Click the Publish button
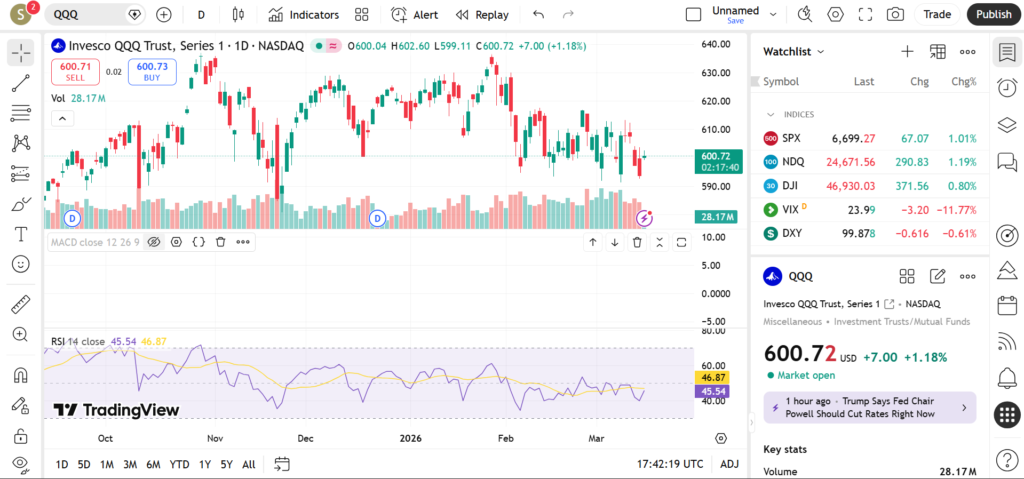 [992, 15]
